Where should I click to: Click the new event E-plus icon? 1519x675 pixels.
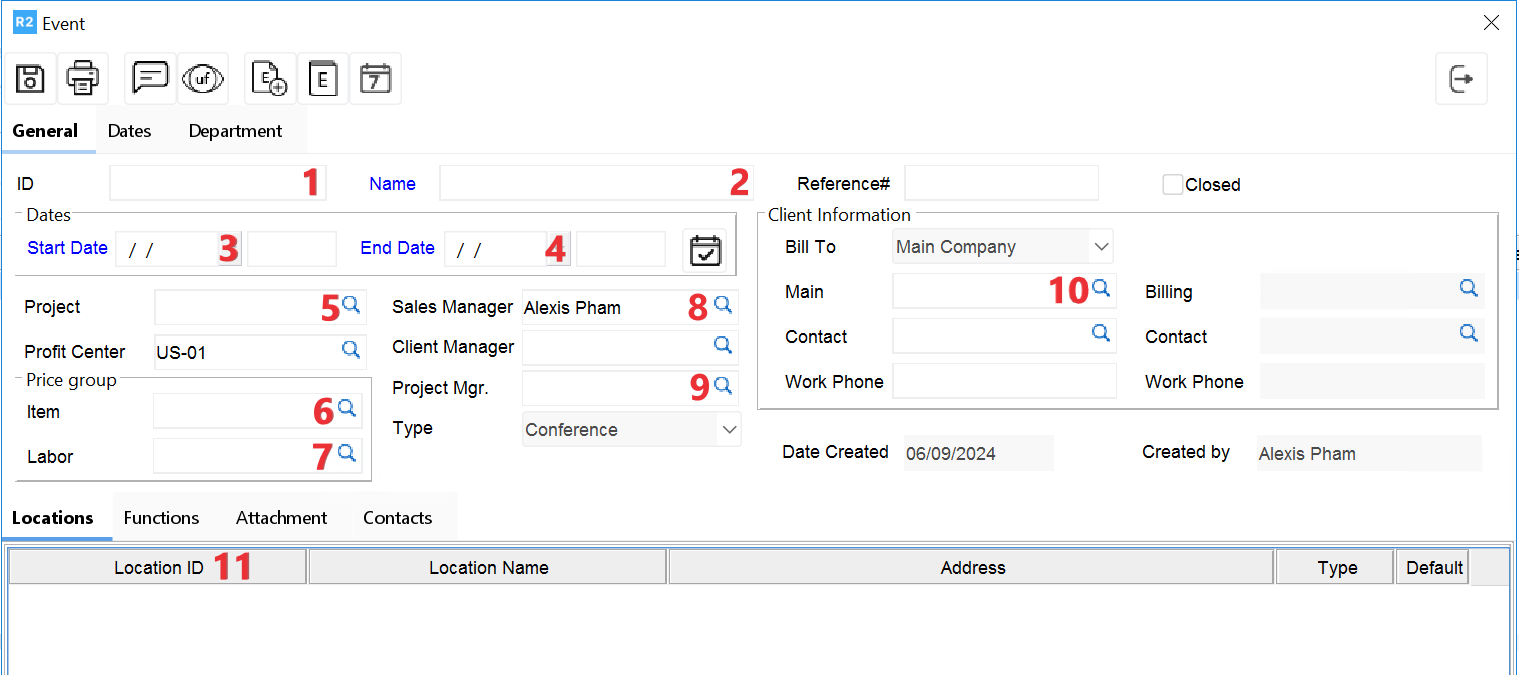coord(270,79)
